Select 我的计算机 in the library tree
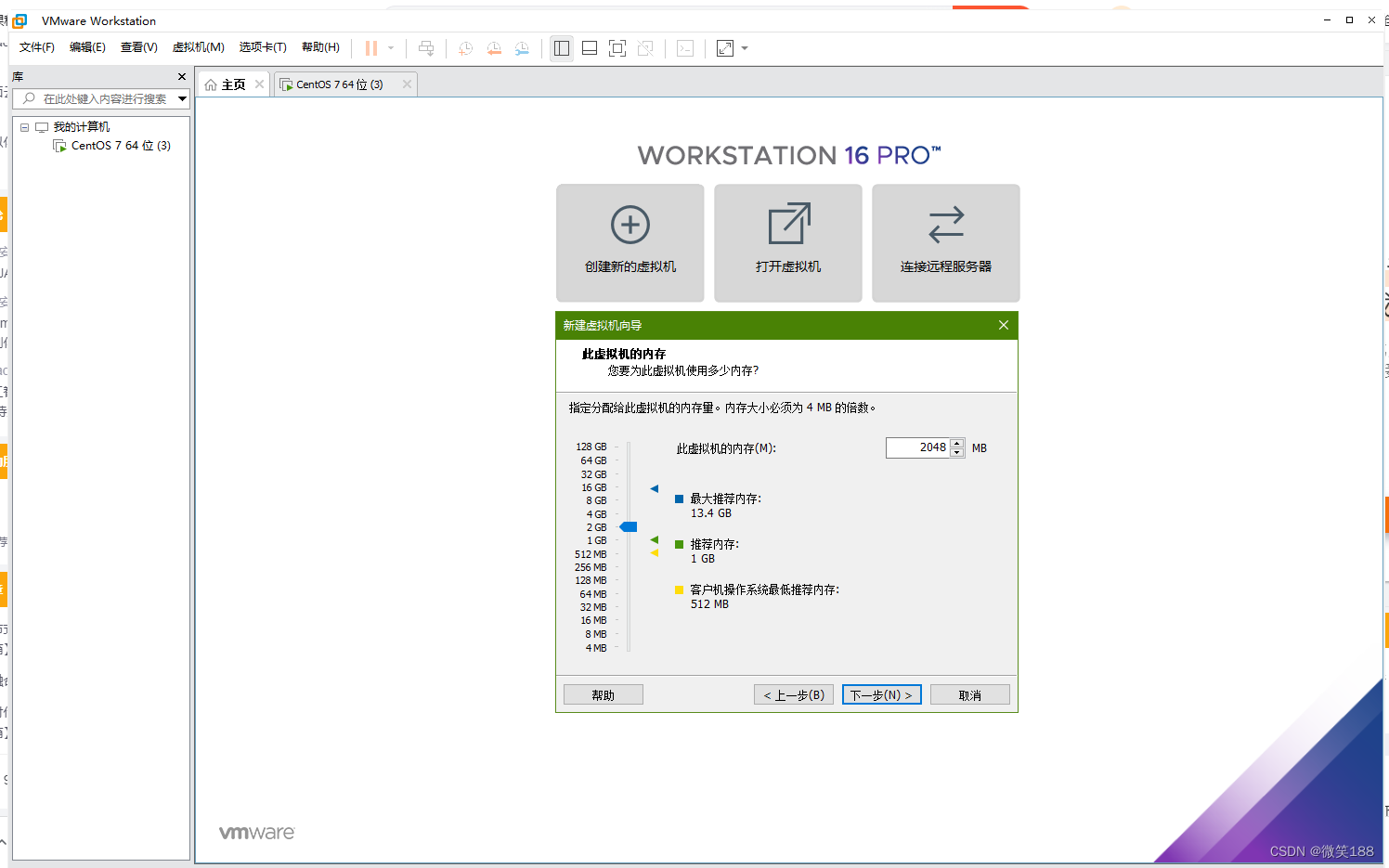The width and height of the screenshot is (1389, 868). (81, 127)
